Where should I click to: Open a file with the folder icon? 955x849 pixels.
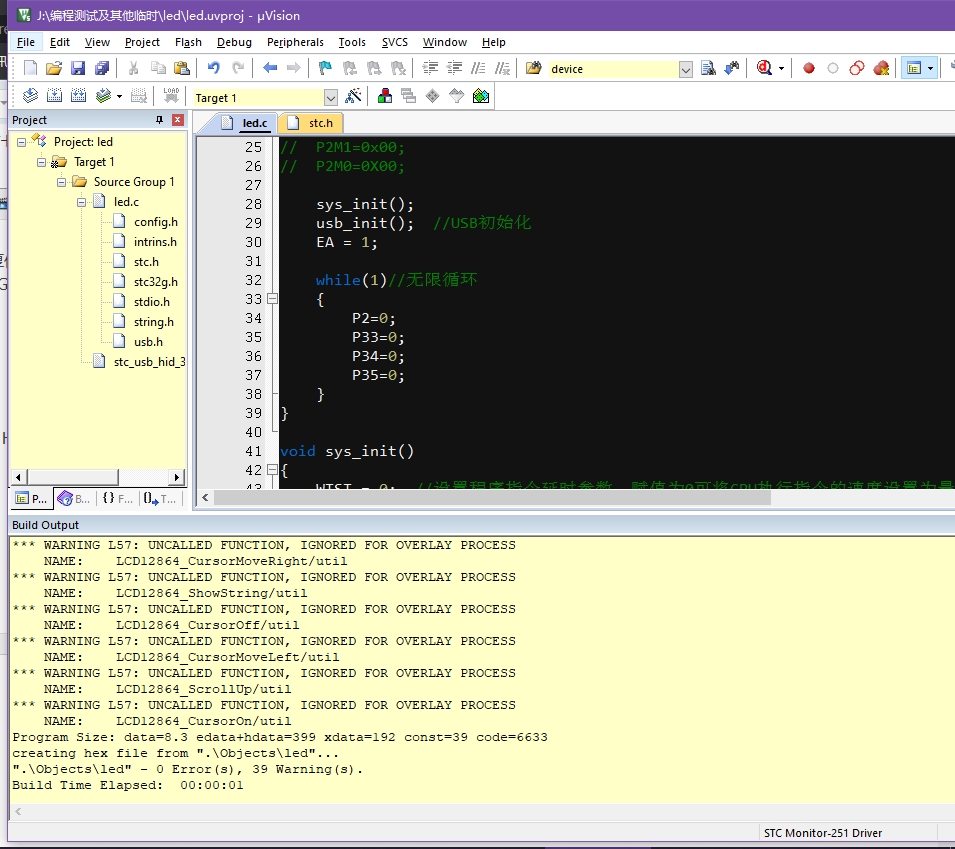[54, 68]
